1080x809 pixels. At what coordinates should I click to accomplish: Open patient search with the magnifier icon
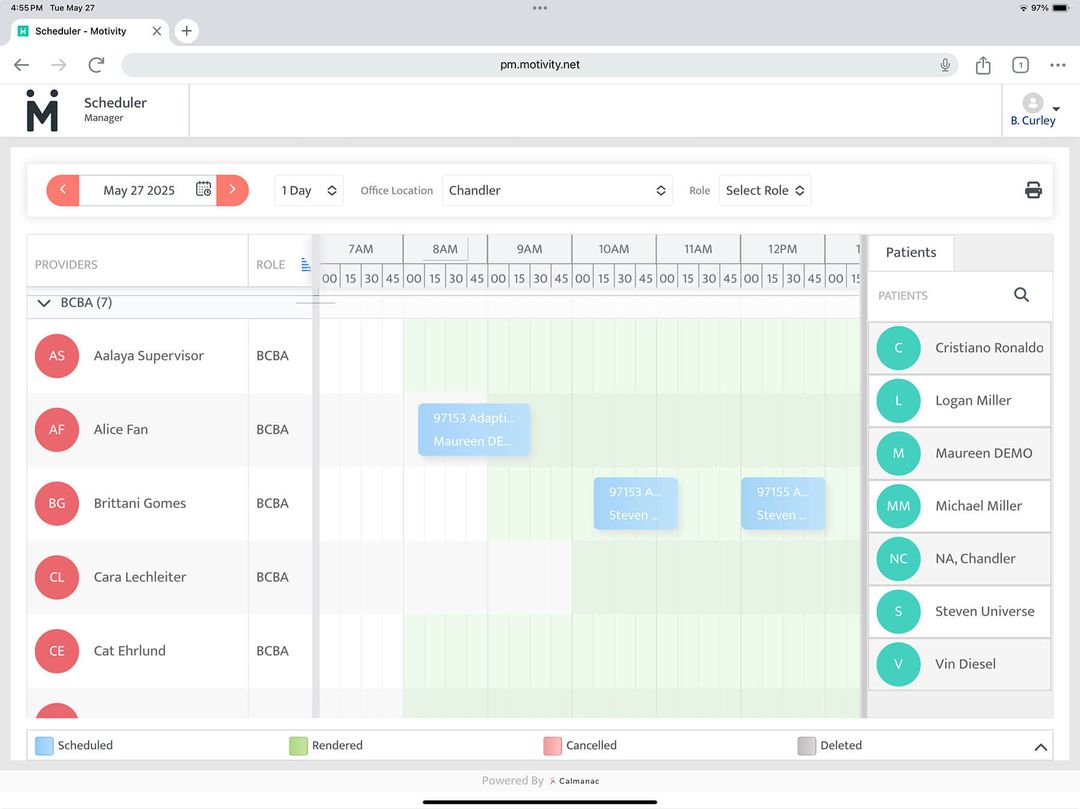(1021, 294)
